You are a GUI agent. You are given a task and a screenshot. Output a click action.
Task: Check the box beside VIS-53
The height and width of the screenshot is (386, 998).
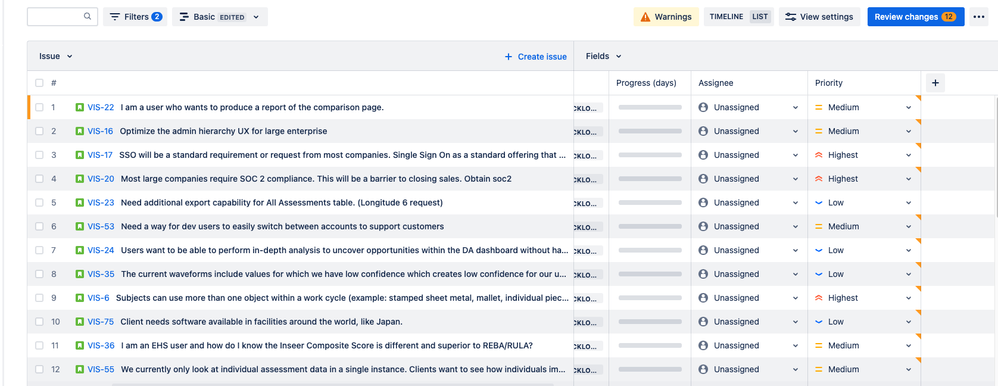[x=39, y=227]
